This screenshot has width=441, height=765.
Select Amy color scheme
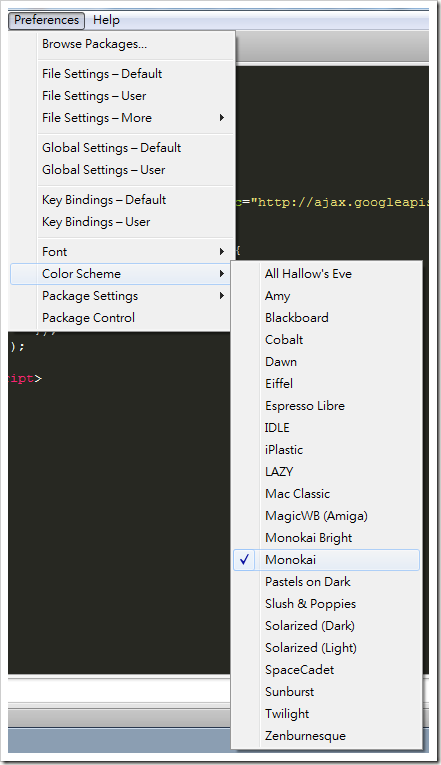(326, 296)
